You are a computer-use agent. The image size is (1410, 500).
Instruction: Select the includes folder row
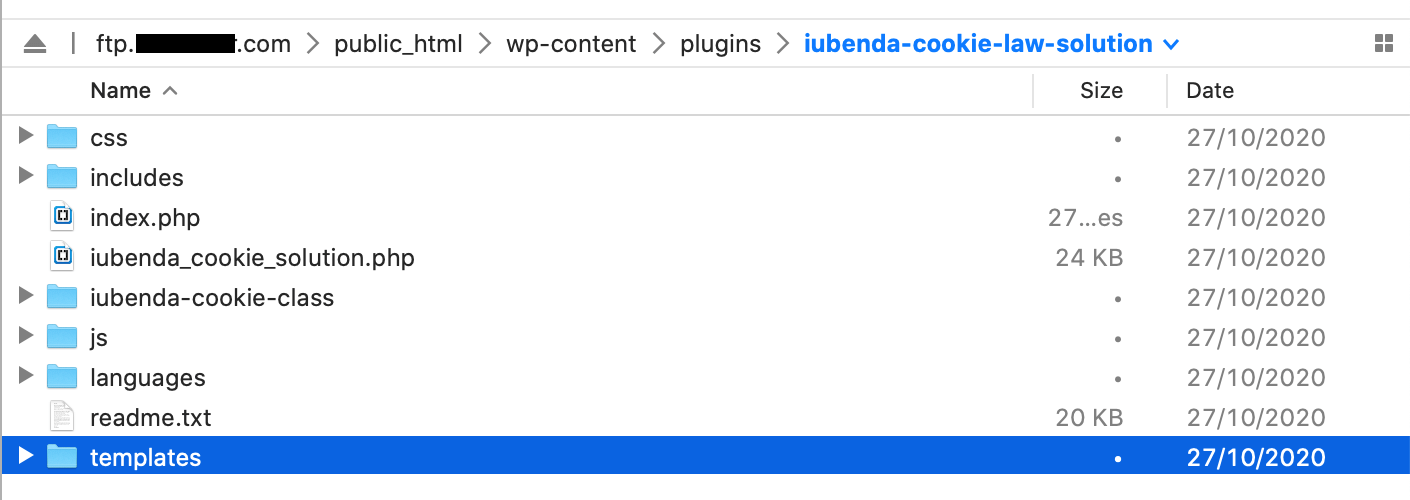click(x=137, y=178)
